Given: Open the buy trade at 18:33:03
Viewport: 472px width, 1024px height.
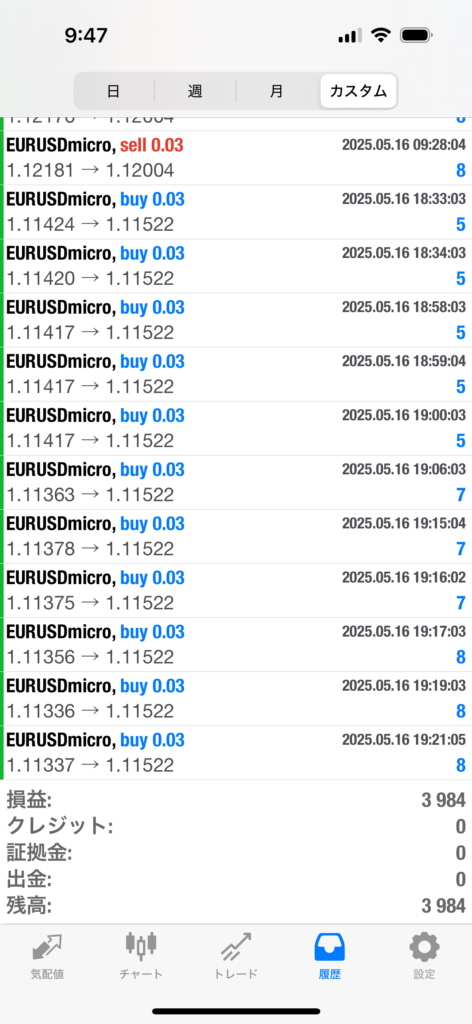Looking at the screenshot, I should pos(236,212).
